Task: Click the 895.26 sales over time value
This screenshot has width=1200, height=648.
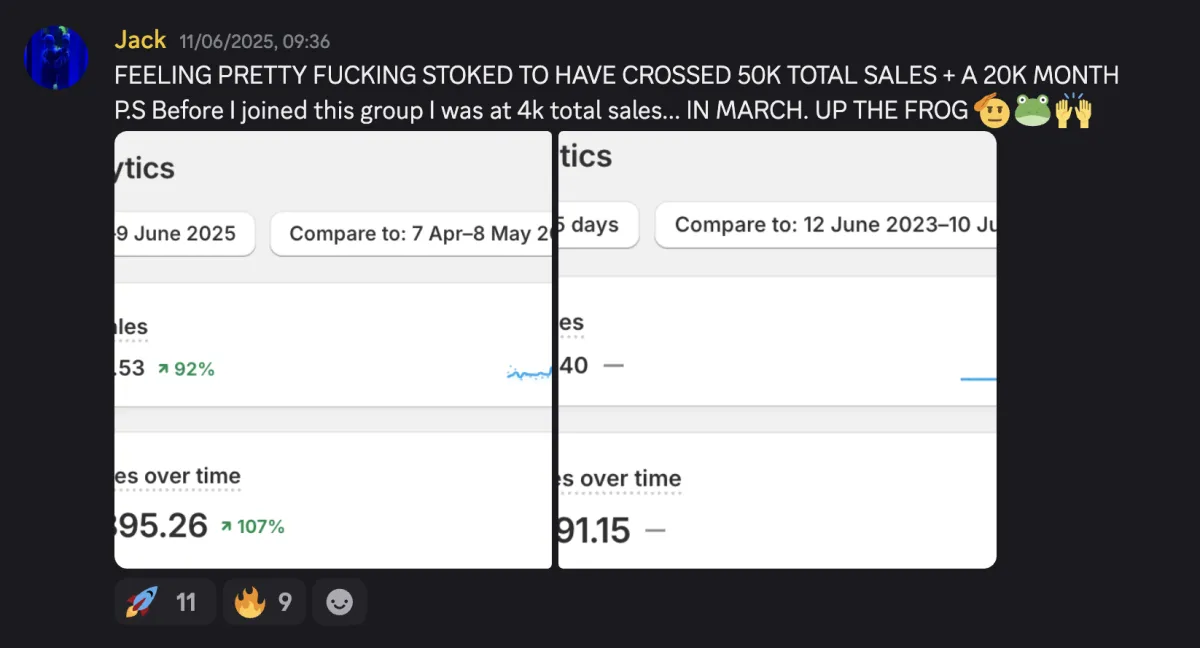Action: pos(162,525)
